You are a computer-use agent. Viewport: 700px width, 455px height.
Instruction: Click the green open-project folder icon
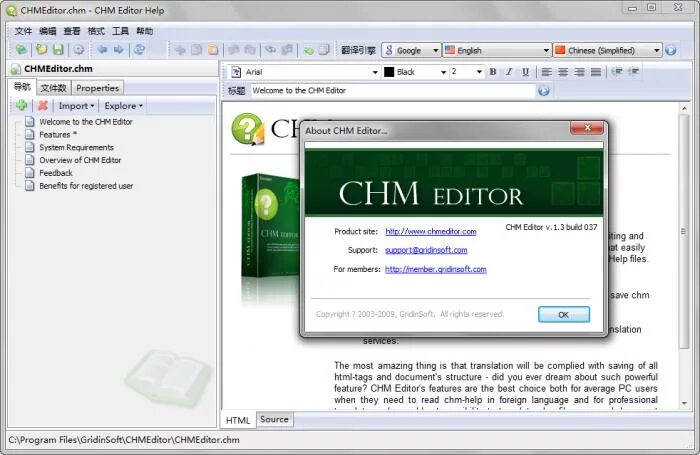click(21, 50)
